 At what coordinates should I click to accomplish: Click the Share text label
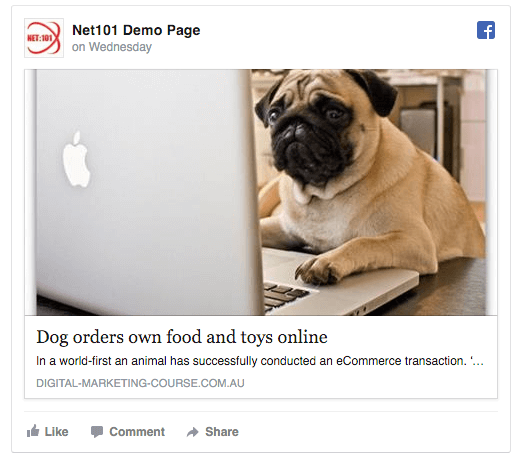tap(222, 432)
